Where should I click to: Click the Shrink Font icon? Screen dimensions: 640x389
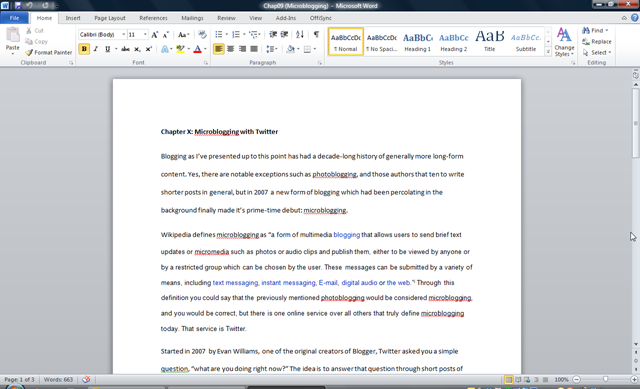(x=165, y=35)
